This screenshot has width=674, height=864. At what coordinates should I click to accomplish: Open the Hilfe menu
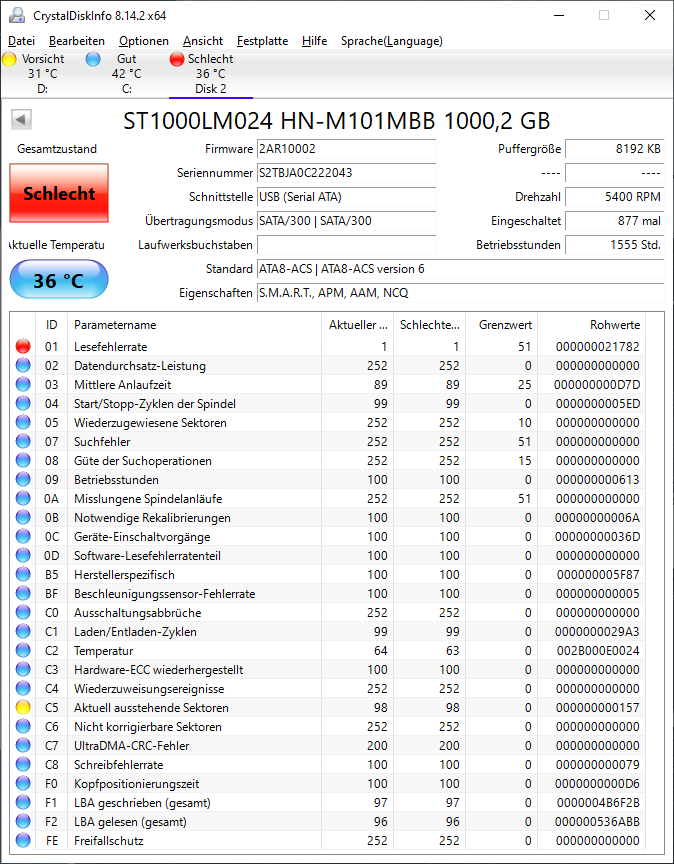pos(314,41)
